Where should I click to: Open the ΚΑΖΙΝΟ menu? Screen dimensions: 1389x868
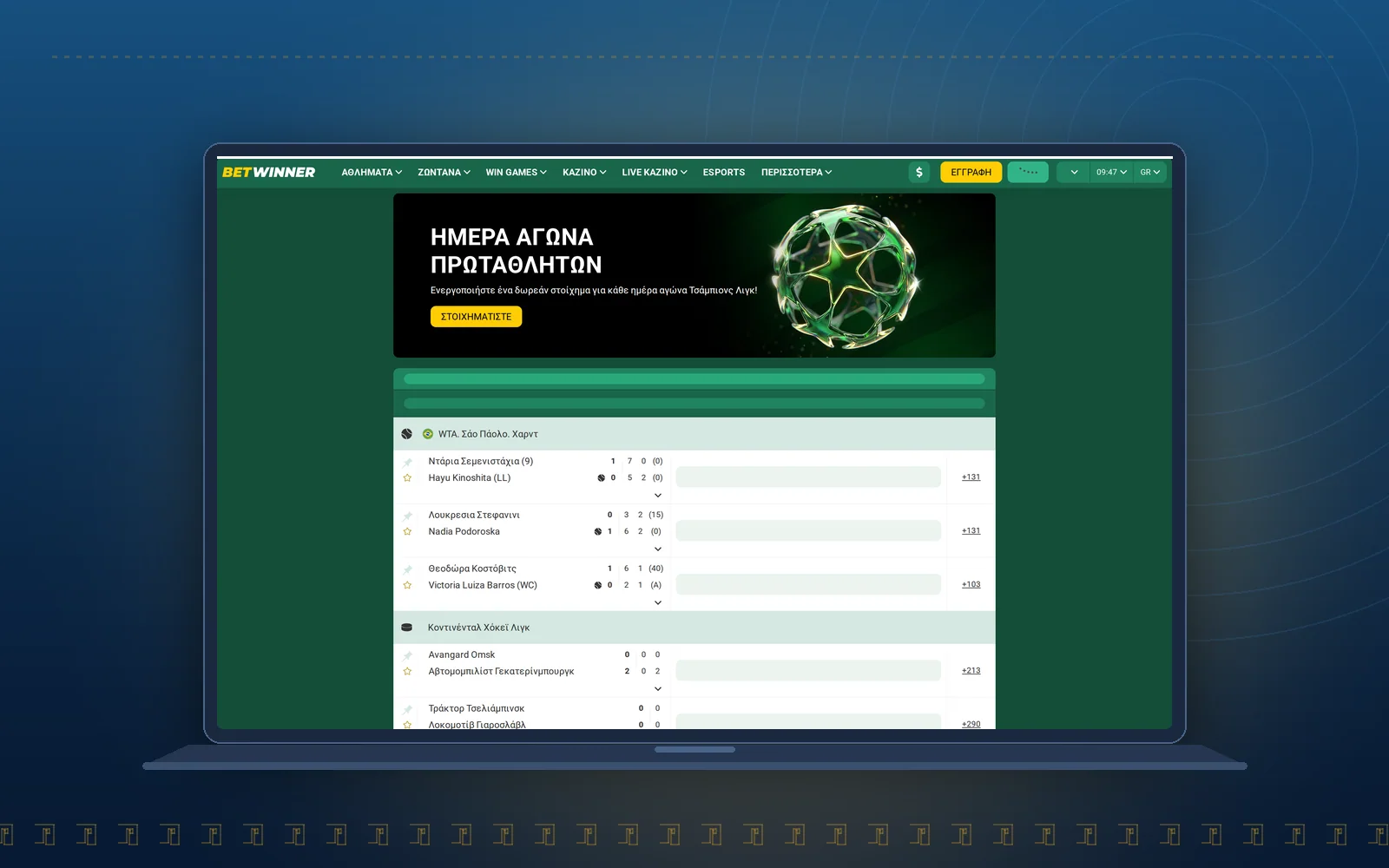(x=584, y=173)
